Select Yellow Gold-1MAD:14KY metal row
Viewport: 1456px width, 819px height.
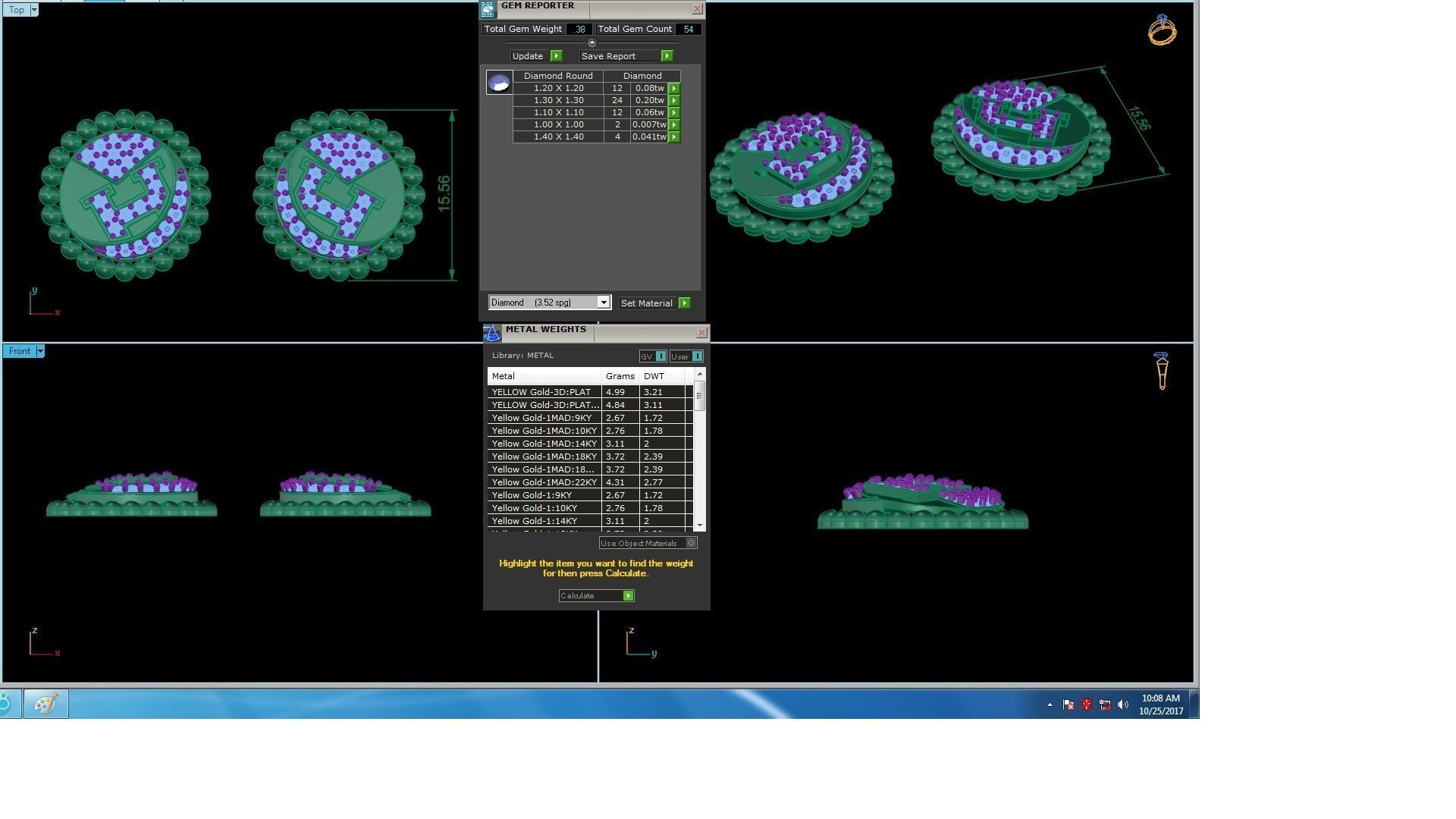(x=544, y=444)
